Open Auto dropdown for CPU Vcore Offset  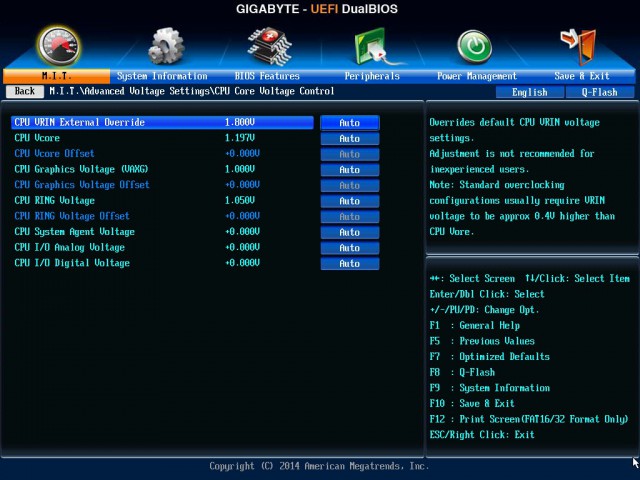click(350, 154)
